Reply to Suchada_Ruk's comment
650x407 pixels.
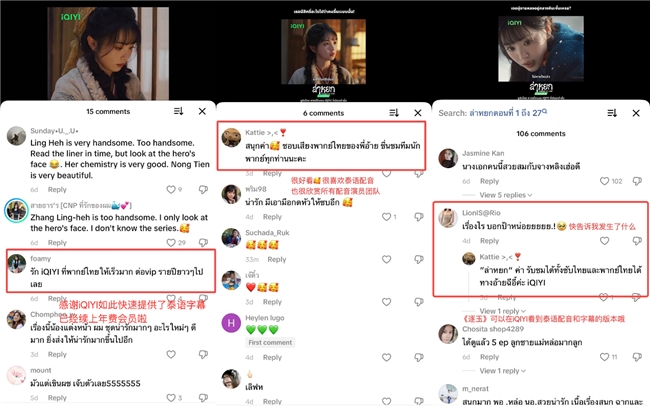point(276,259)
